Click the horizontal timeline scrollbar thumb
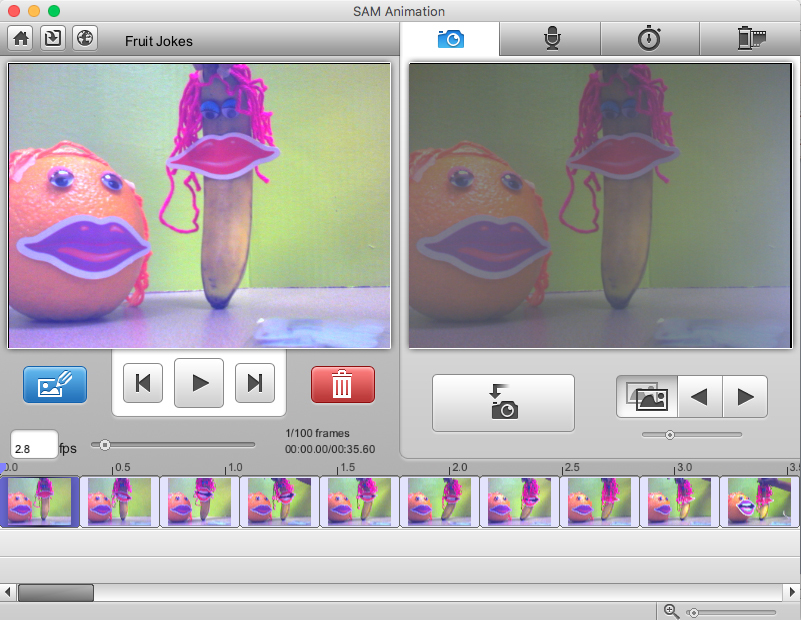Image resolution: width=801 pixels, height=620 pixels. click(x=56, y=593)
